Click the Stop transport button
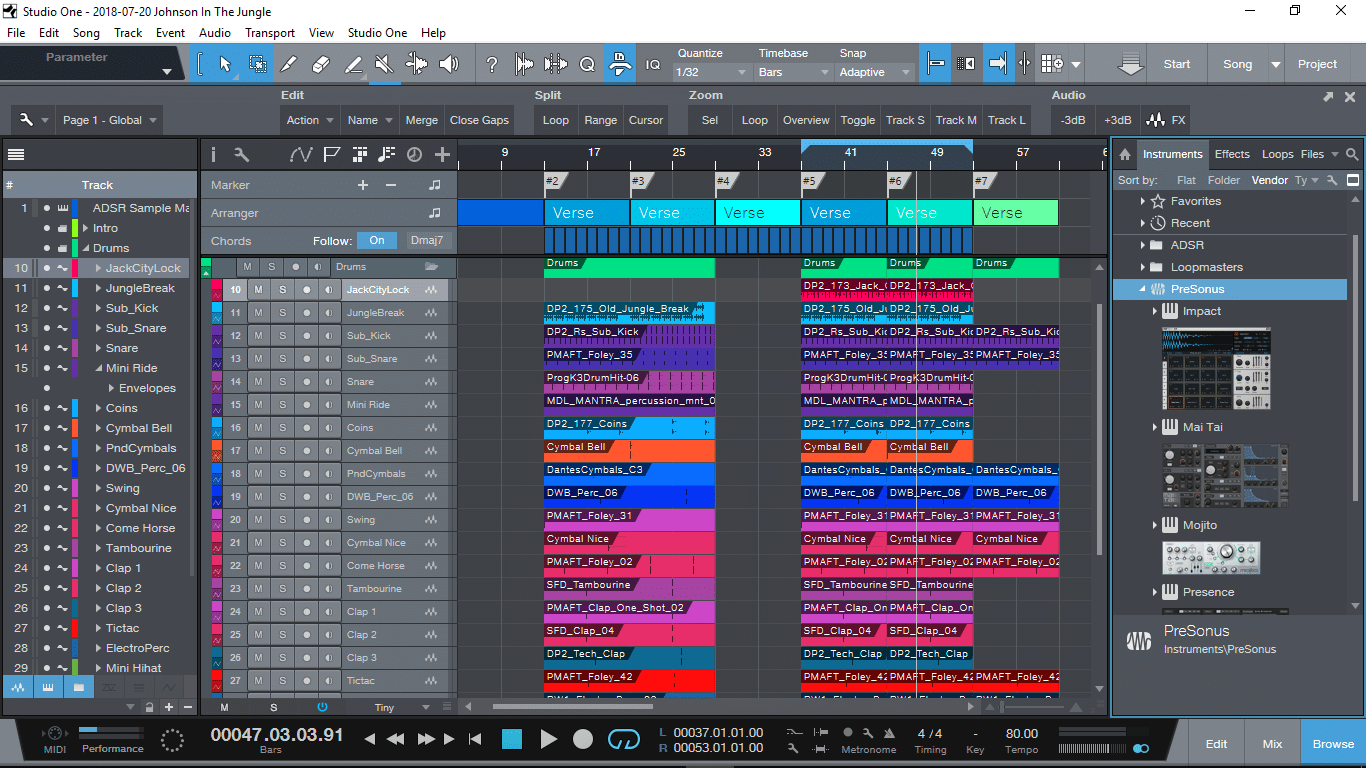1366x768 pixels. [x=512, y=739]
